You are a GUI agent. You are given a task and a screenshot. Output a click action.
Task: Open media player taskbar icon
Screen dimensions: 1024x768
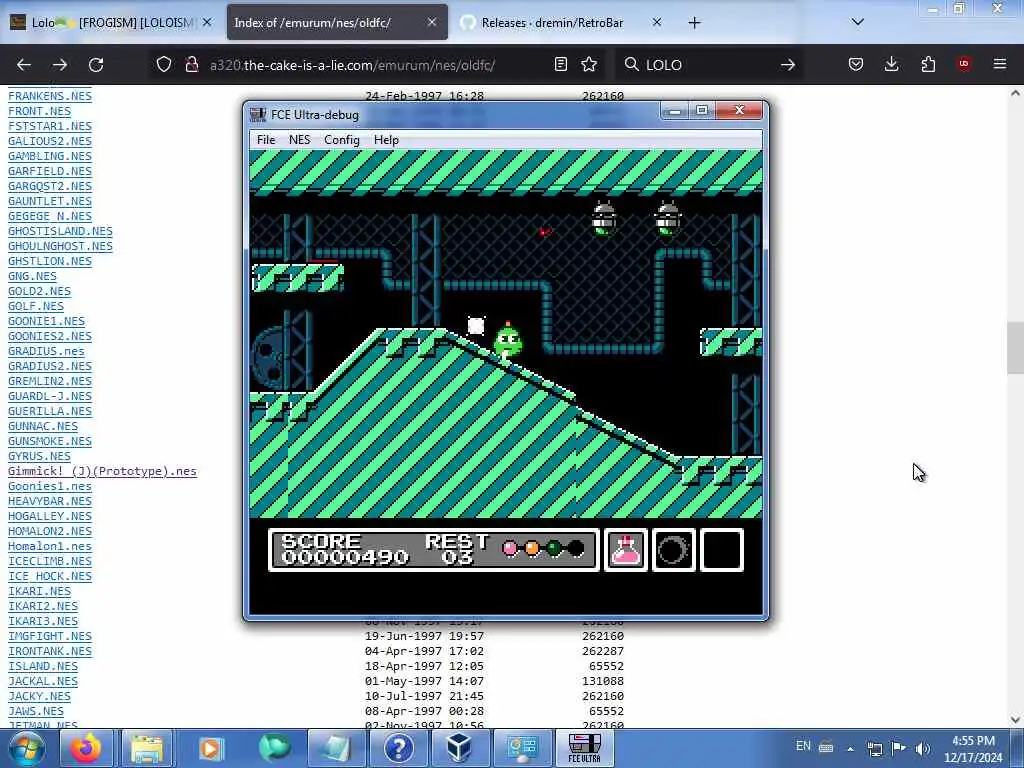coord(210,748)
